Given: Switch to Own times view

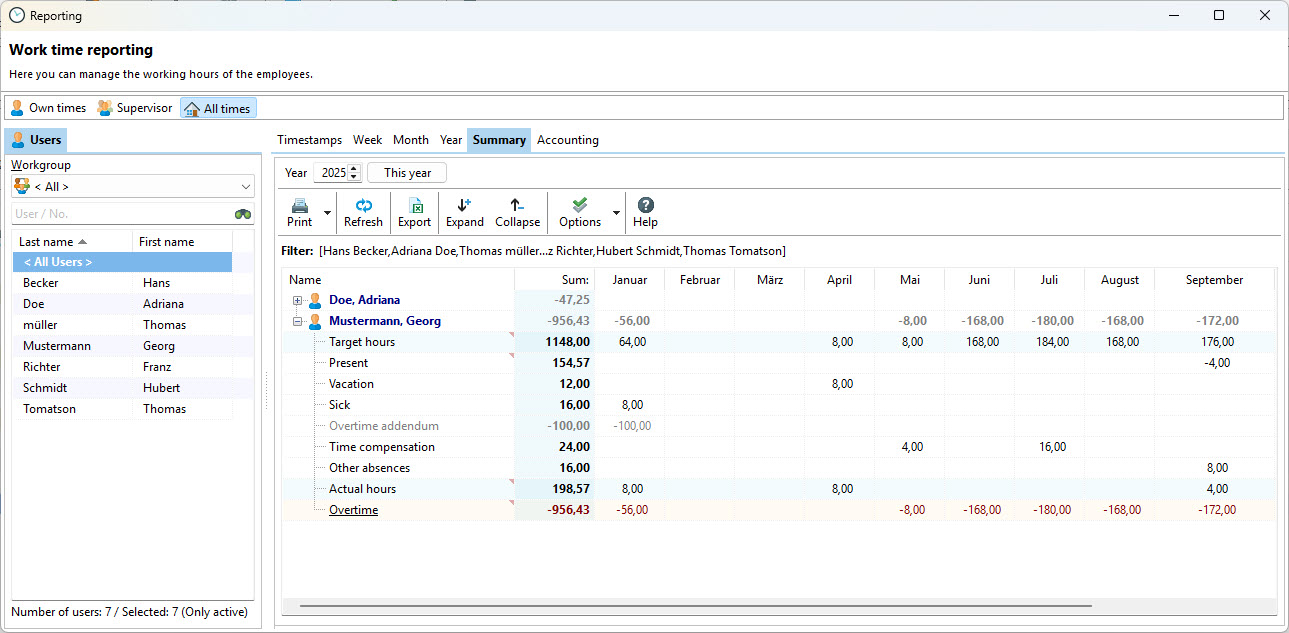Looking at the screenshot, I should [x=48, y=108].
